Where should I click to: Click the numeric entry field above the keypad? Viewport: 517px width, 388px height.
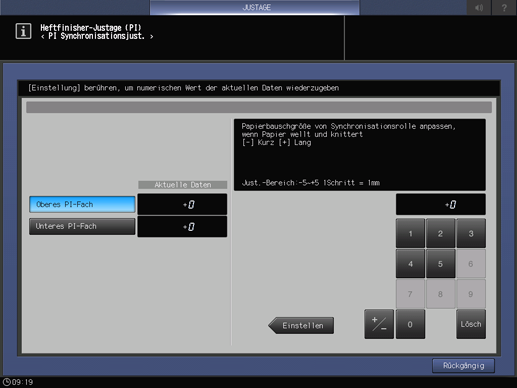pos(441,204)
